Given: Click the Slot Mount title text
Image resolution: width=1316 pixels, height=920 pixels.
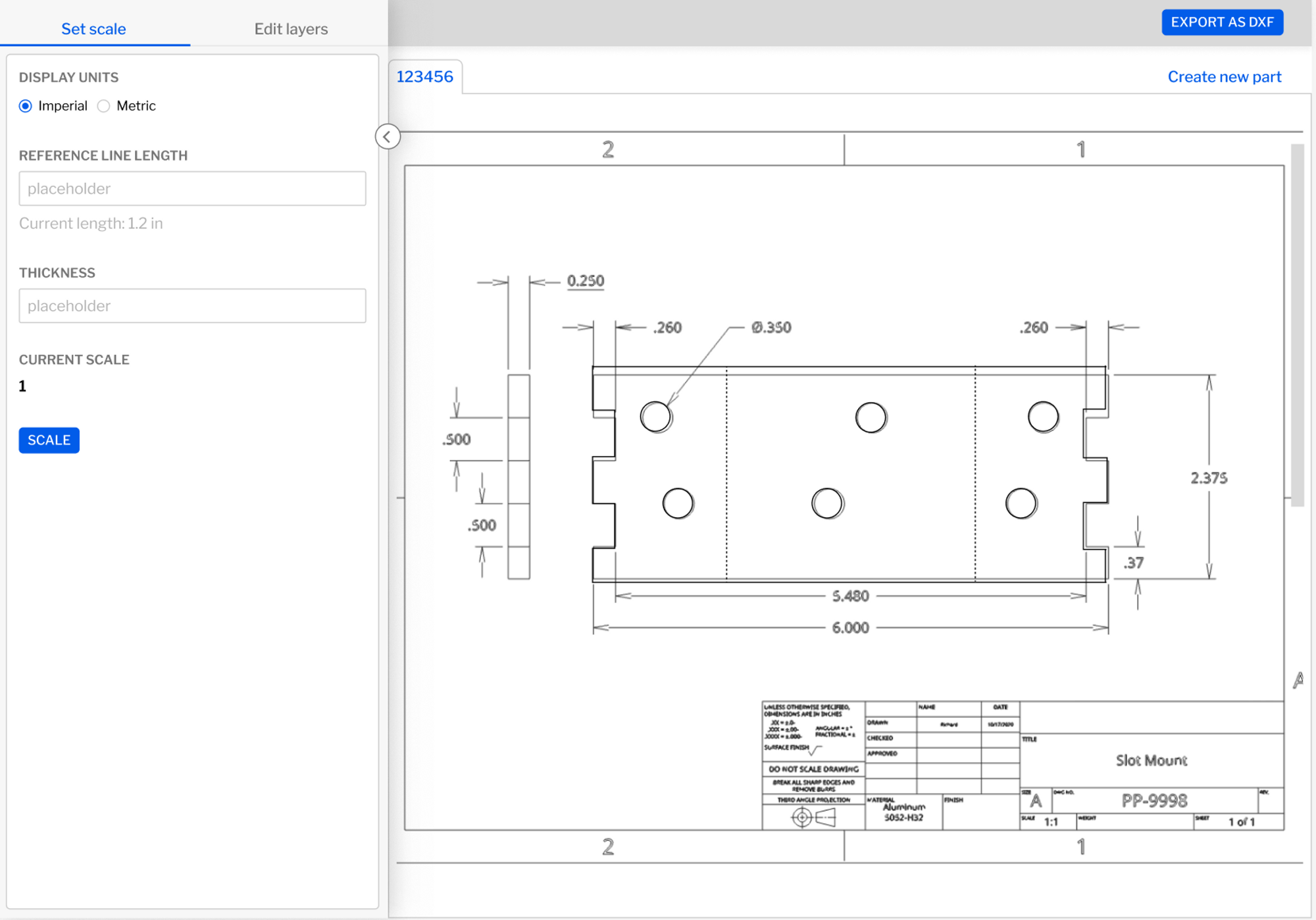Looking at the screenshot, I should (x=1151, y=761).
